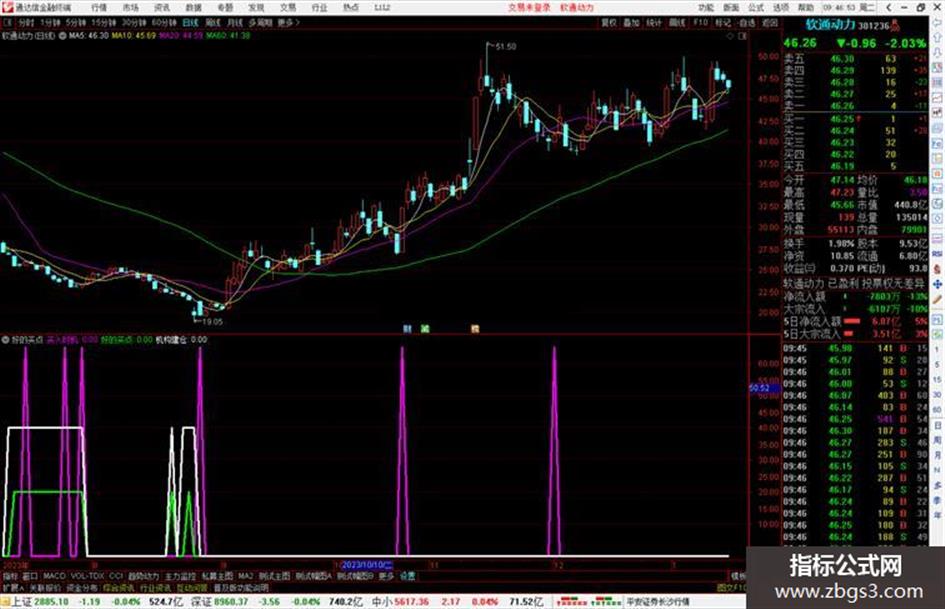Click the orange event marker below price chart
Screen dimensions: 945x609
click(x=475, y=329)
